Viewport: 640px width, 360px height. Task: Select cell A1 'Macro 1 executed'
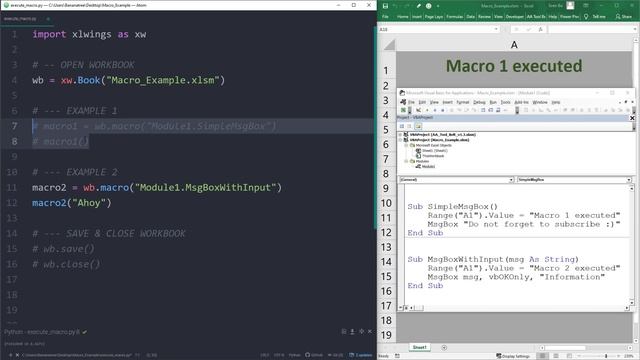click(514, 66)
